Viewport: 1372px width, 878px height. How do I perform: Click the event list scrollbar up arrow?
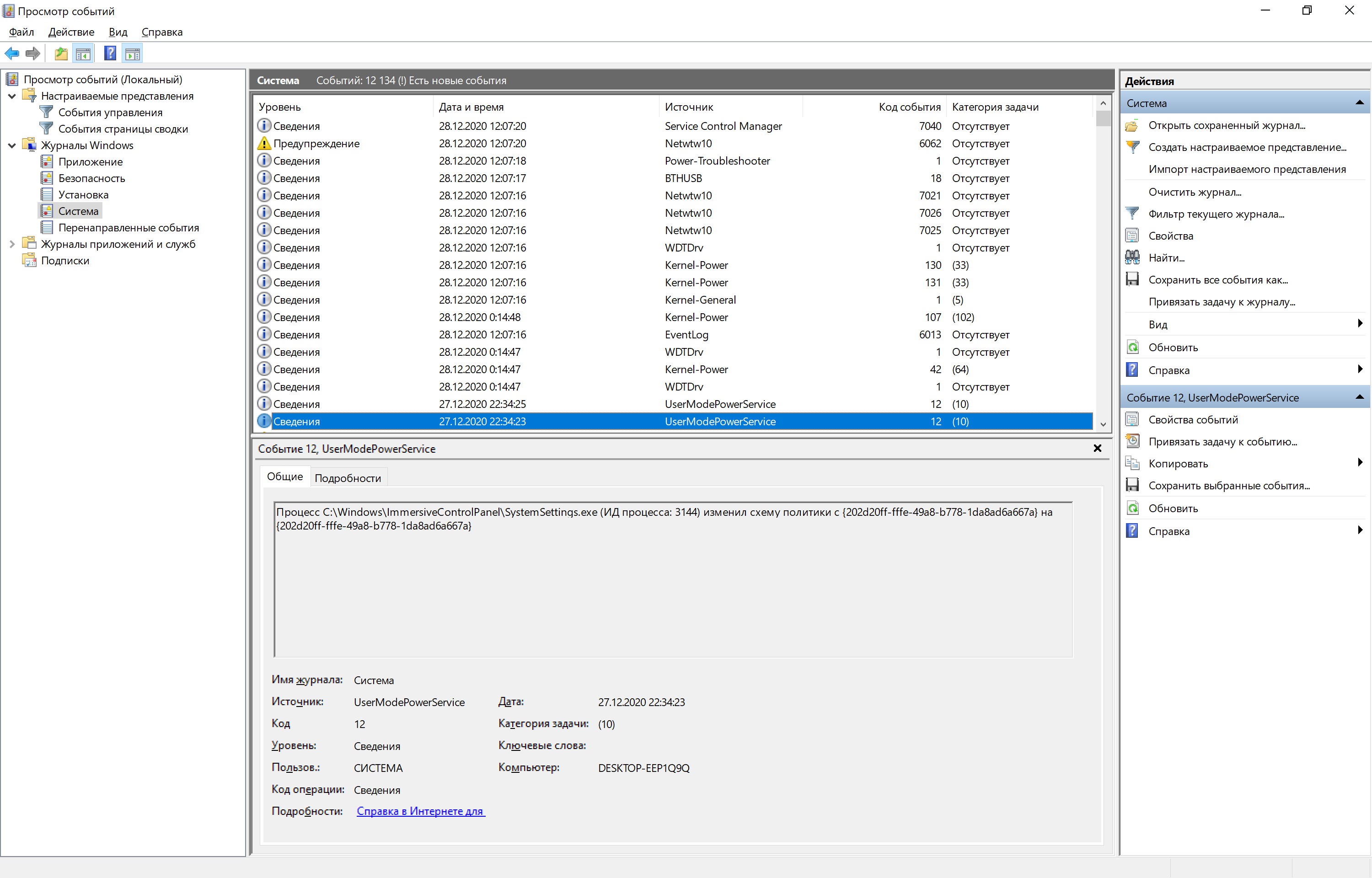point(1103,103)
